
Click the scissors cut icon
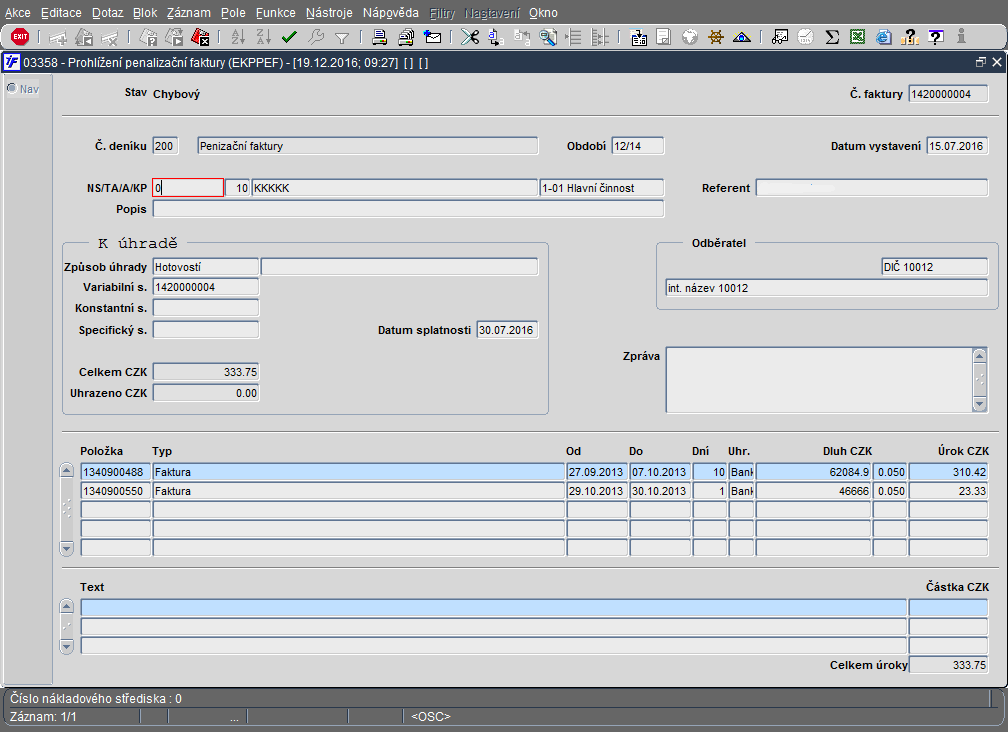[469, 37]
